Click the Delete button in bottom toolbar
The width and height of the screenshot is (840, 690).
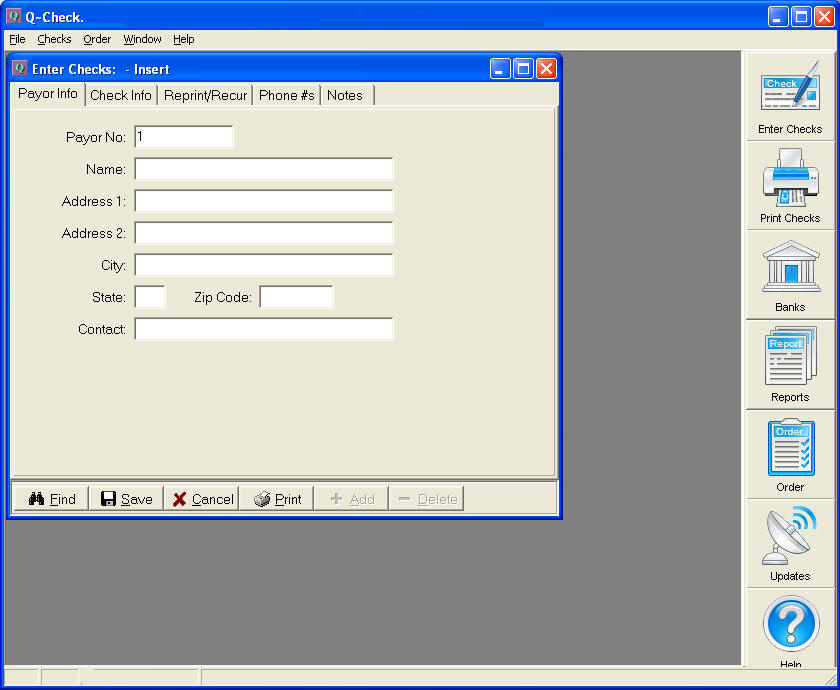(427, 499)
